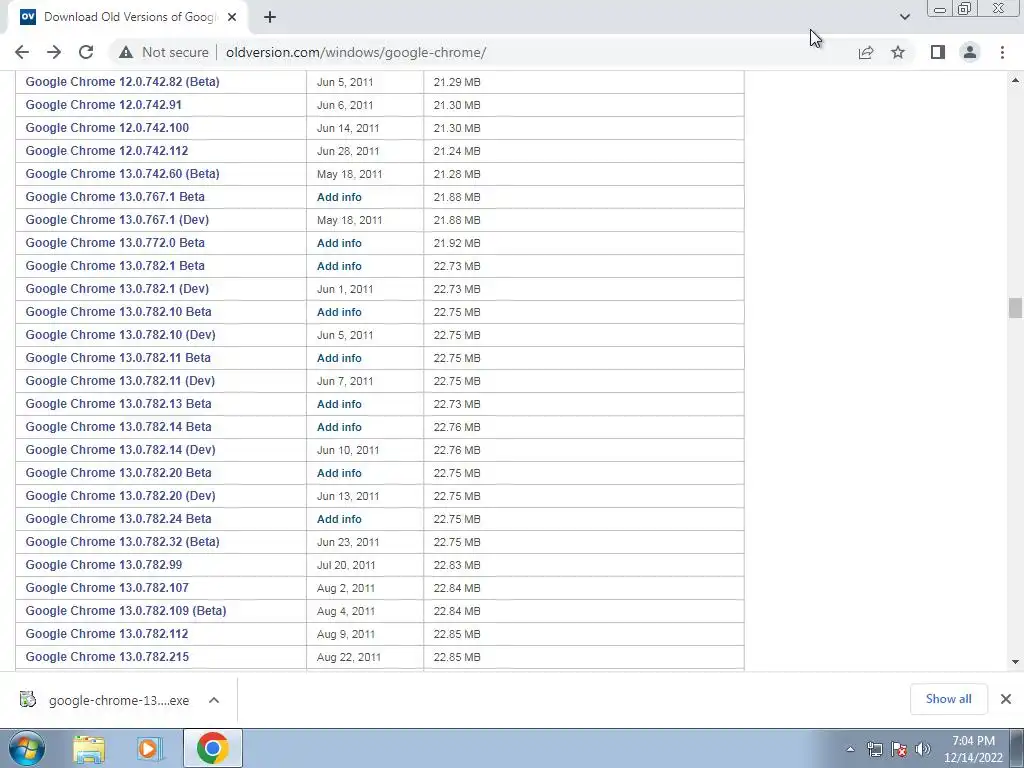Open Google Chrome 13.0.767.1 (Dev) link

click(117, 219)
